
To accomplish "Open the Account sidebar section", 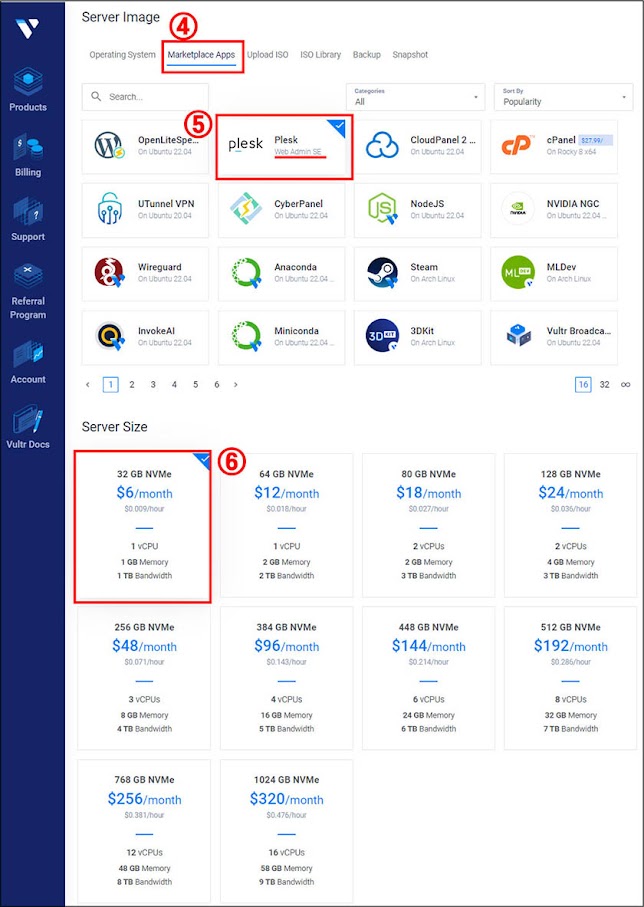I will pos(28,362).
